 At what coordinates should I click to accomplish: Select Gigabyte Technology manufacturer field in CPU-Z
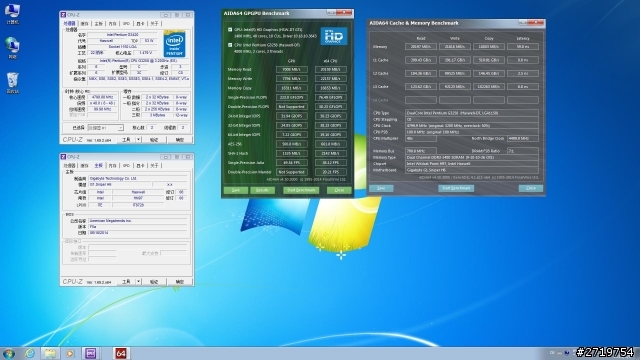(x=138, y=178)
